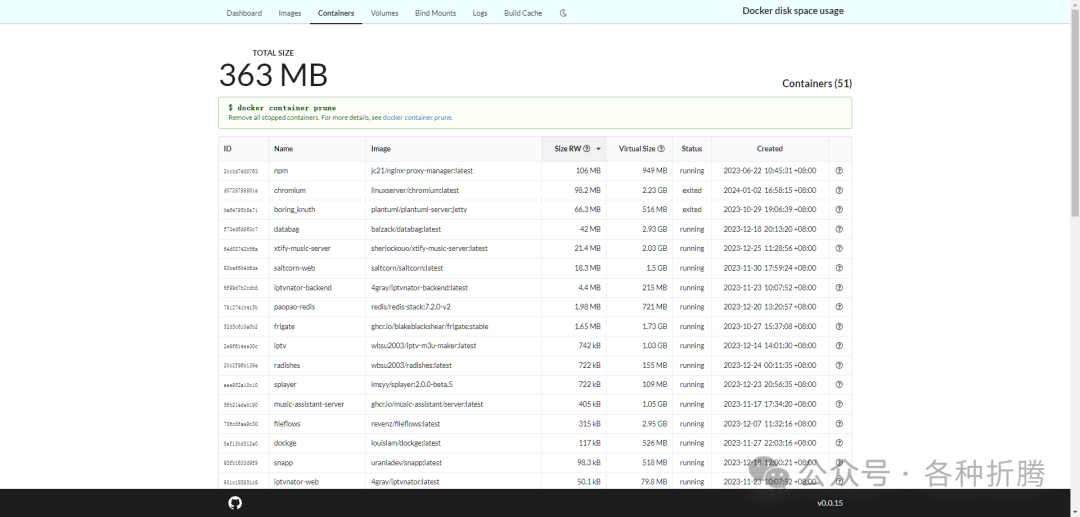Click the exited status in the chromium row
The width and height of the screenshot is (1080, 517).
coord(692,190)
